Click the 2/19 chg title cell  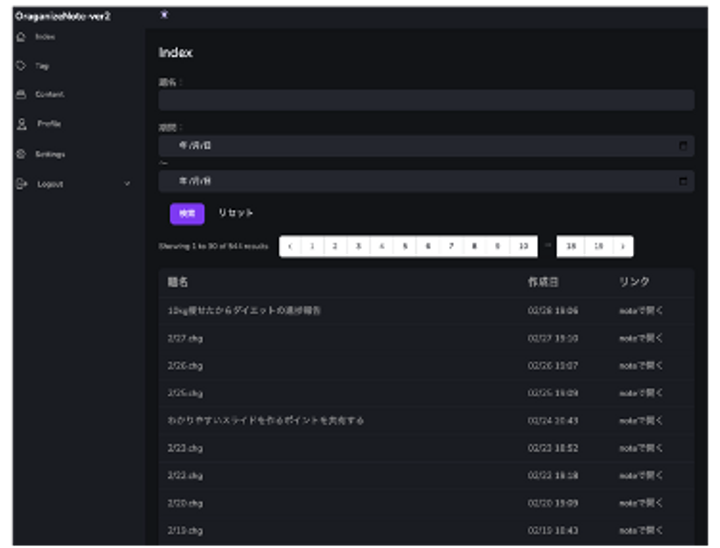click(x=185, y=531)
